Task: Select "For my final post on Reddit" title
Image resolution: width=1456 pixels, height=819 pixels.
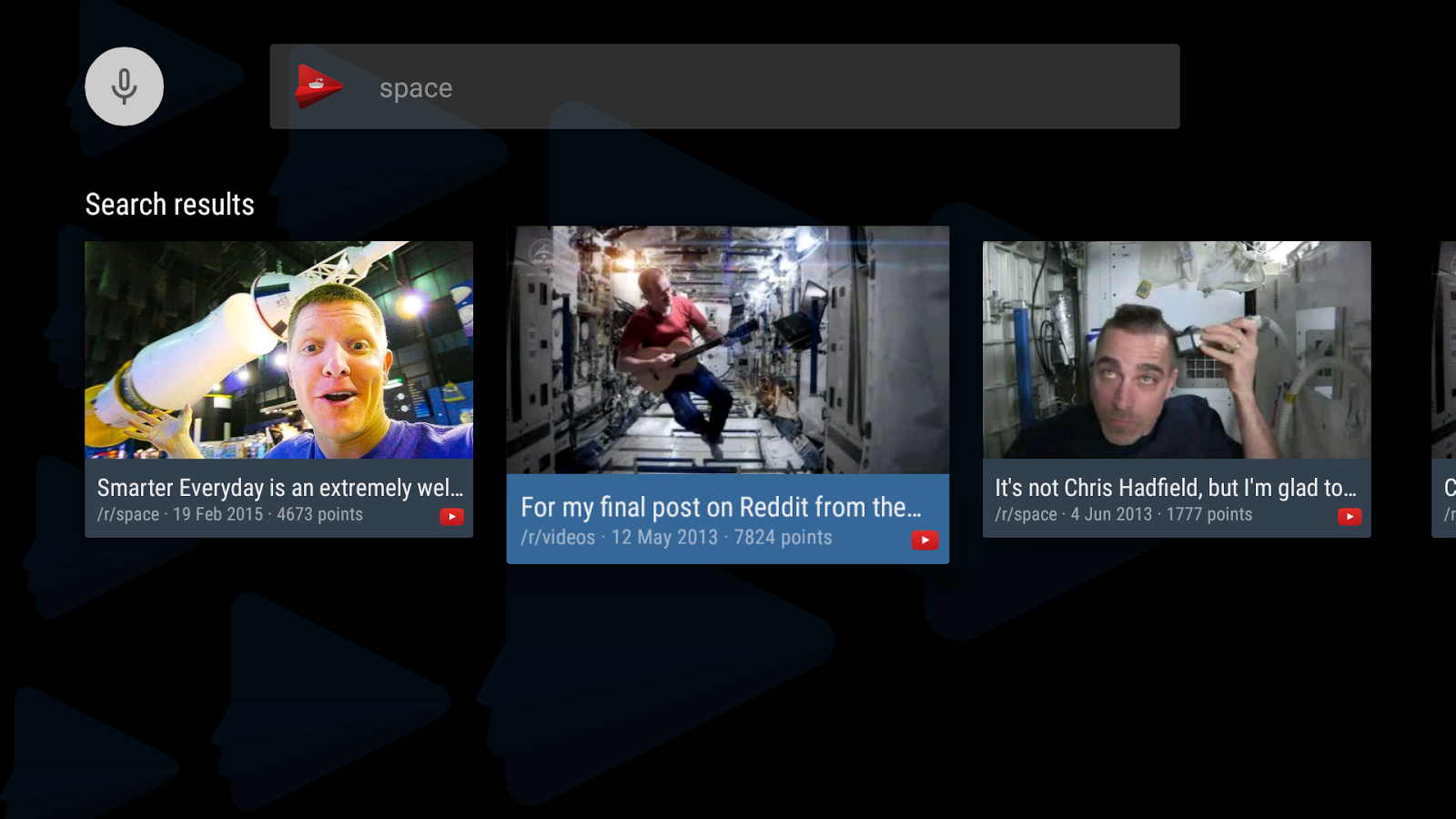Action: click(x=720, y=507)
